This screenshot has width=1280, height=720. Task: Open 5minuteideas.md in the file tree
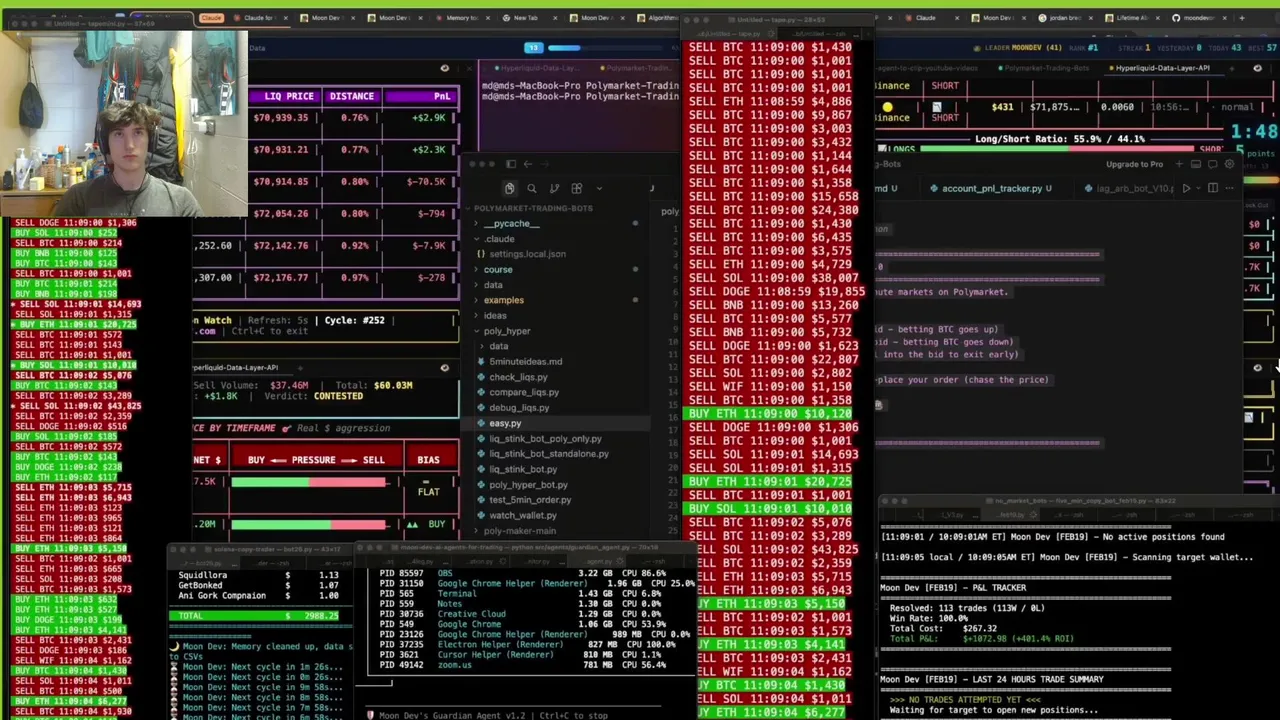(x=525, y=362)
